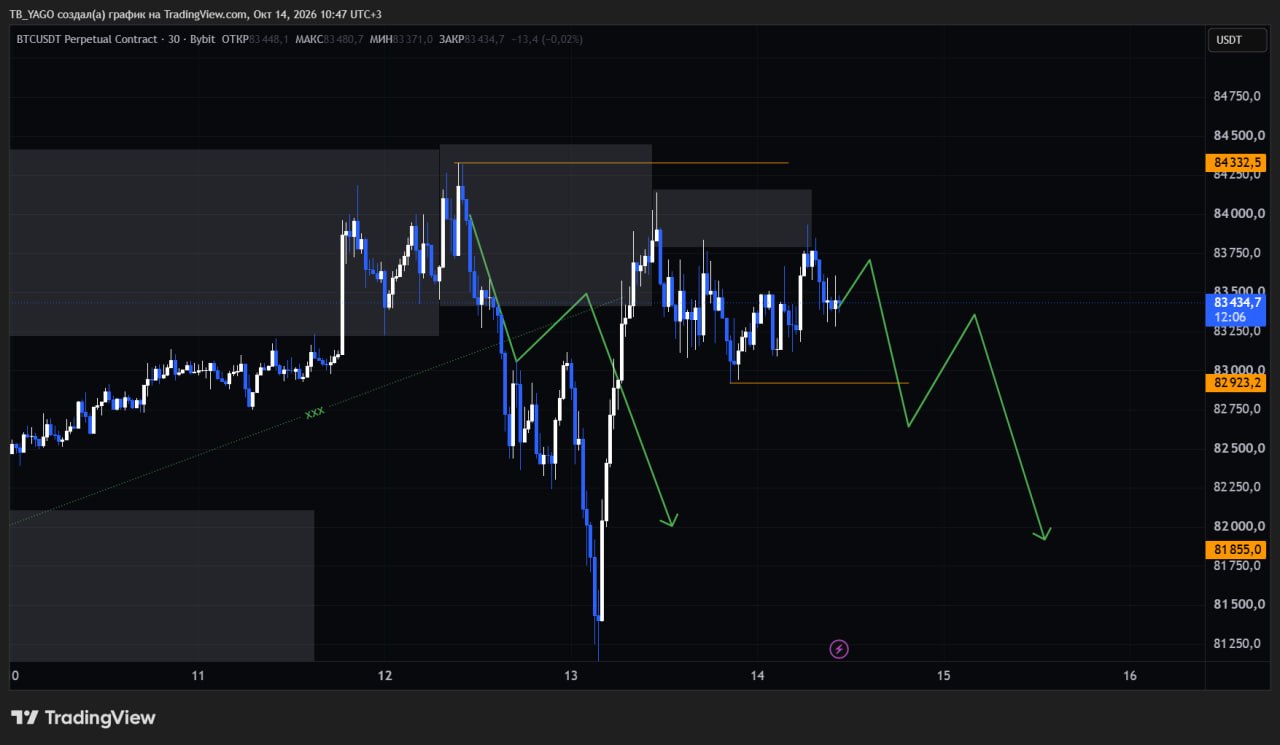Click the TB_YAGO chart author header text
1280x745 pixels.
(x=195, y=14)
